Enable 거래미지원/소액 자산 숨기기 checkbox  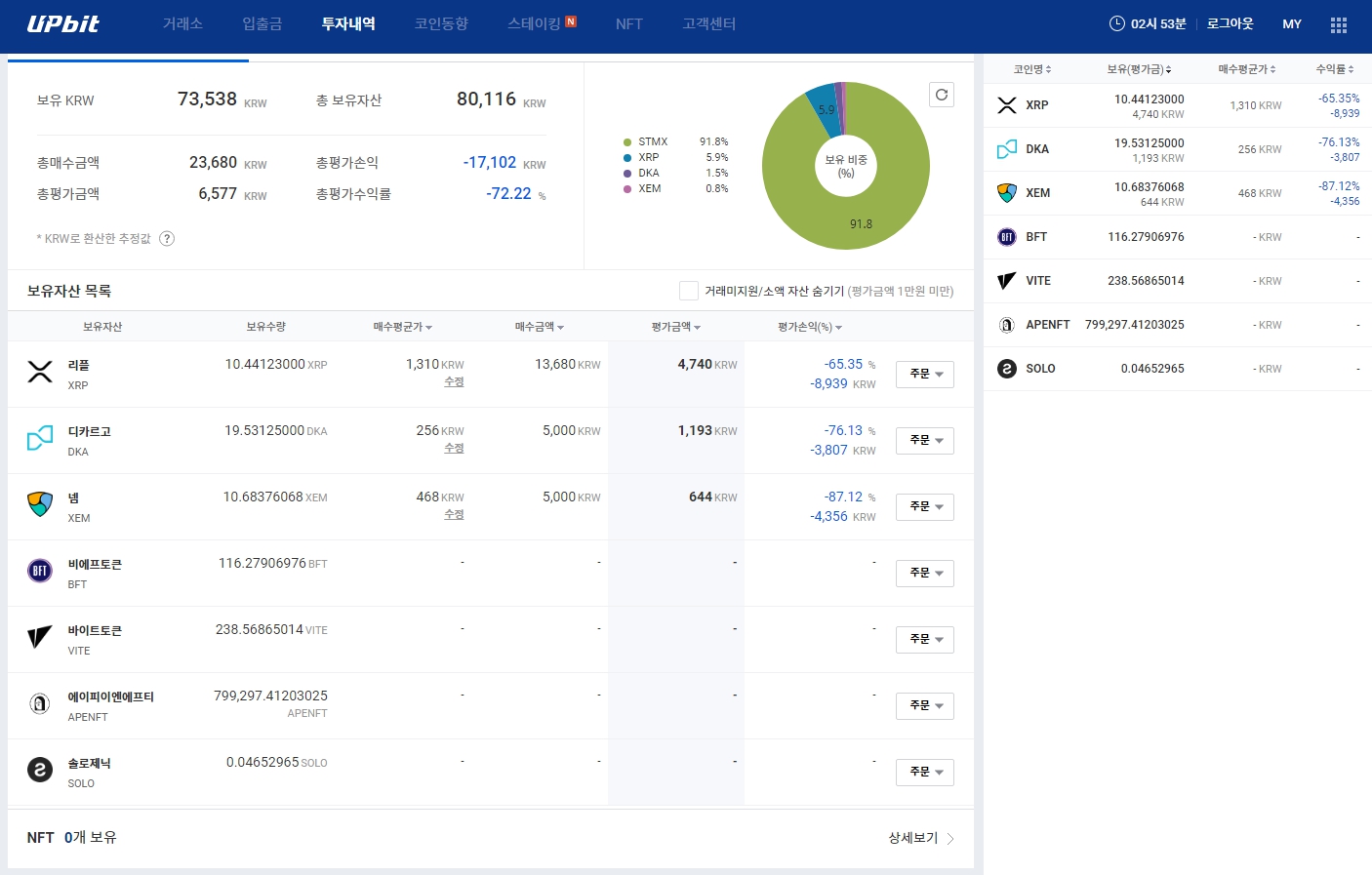(689, 291)
